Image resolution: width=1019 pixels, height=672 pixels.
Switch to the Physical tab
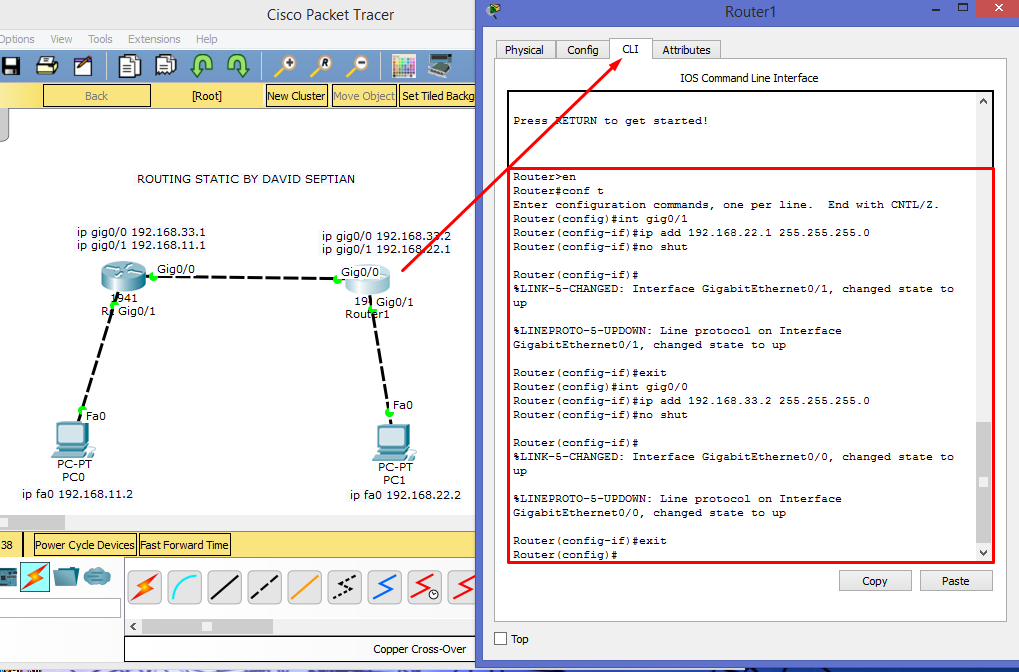[525, 49]
